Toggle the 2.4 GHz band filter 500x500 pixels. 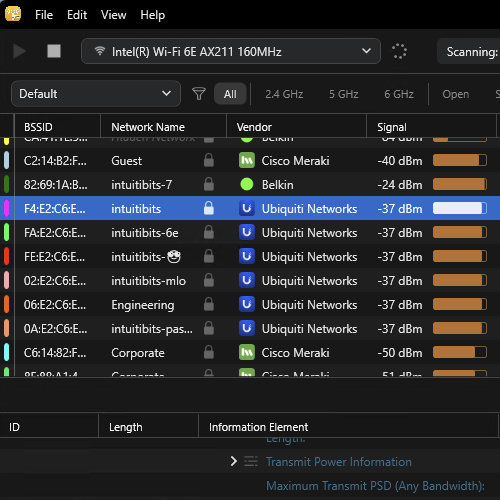284,94
